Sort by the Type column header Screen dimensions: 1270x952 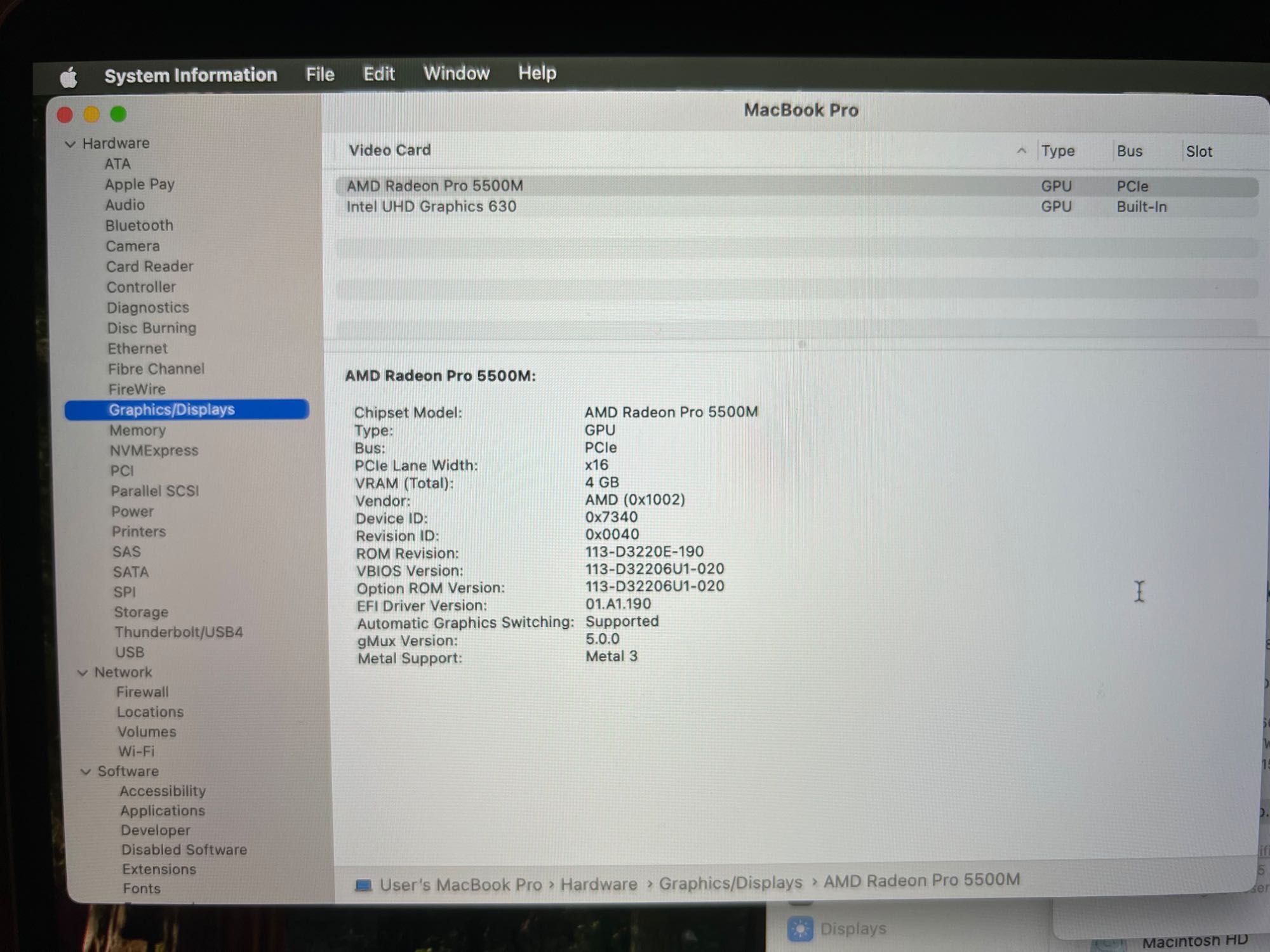1058,151
